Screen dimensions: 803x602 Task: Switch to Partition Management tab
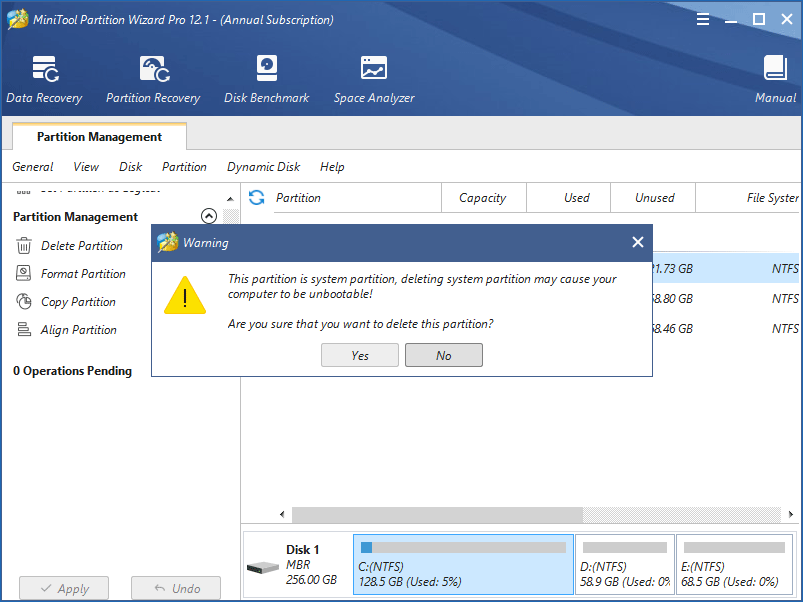tap(99, 137)
